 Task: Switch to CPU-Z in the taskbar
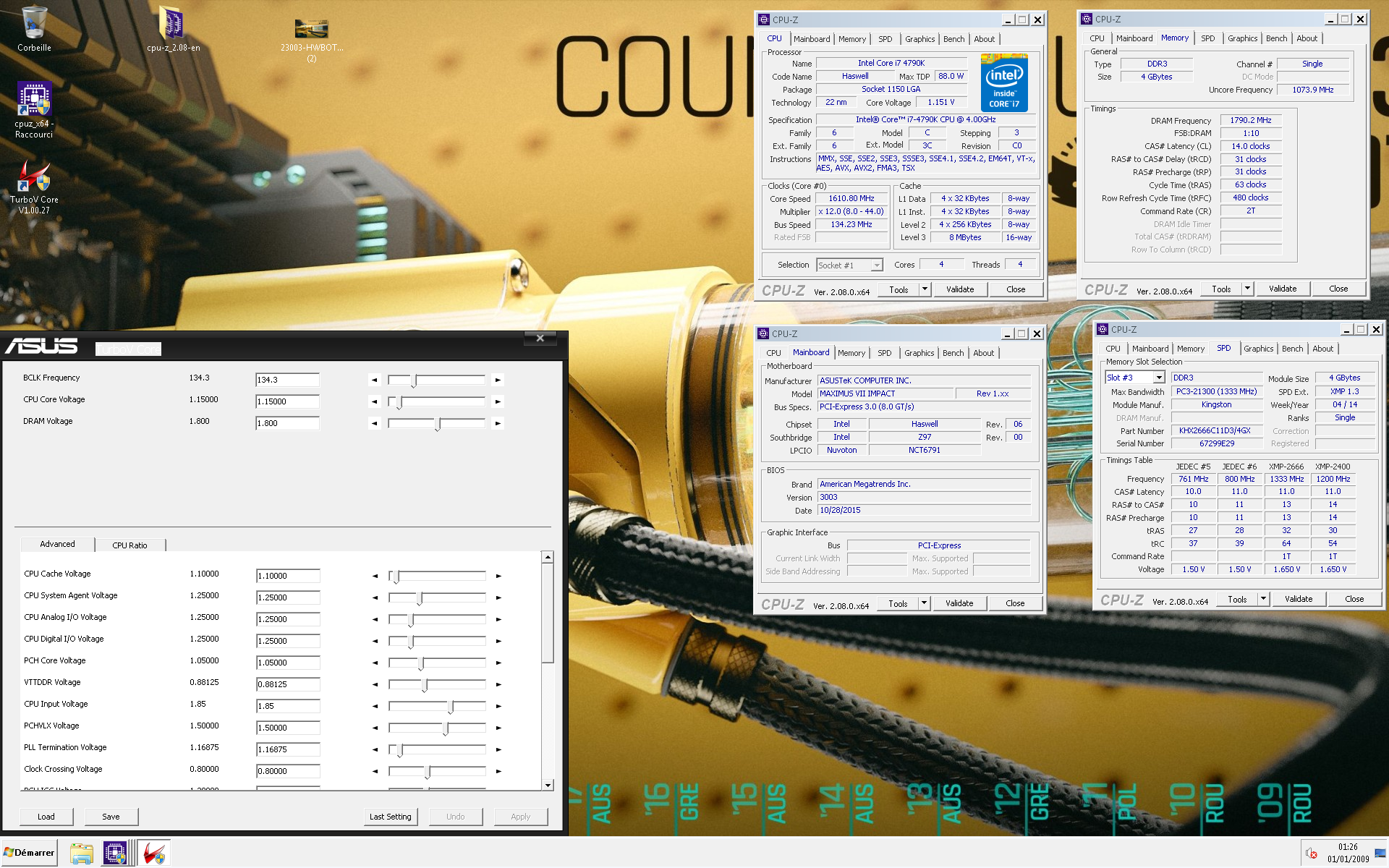[x=115, y=854]
